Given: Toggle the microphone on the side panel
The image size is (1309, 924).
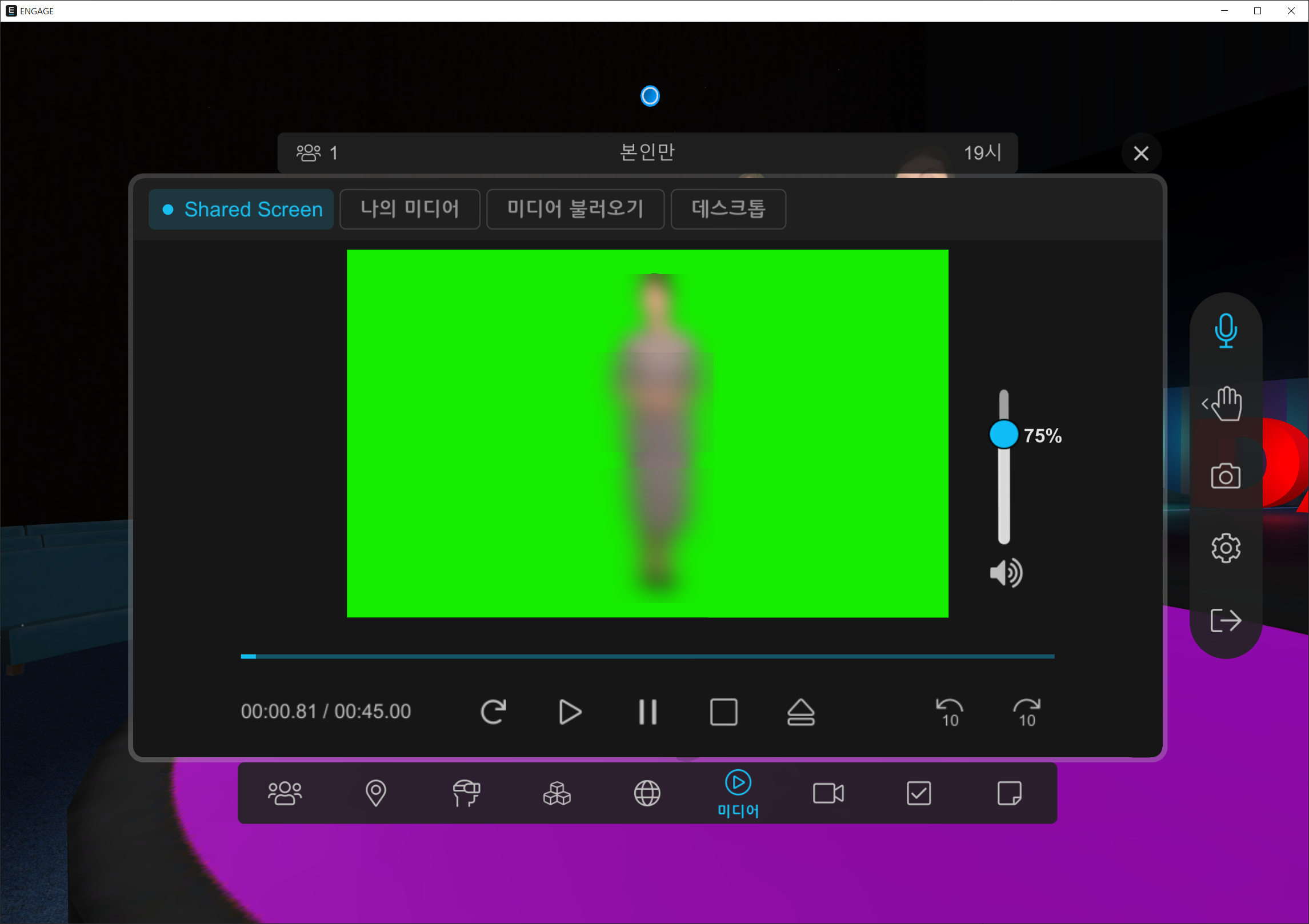Looking at the screenshot, I should click(x=1226, y=330).
